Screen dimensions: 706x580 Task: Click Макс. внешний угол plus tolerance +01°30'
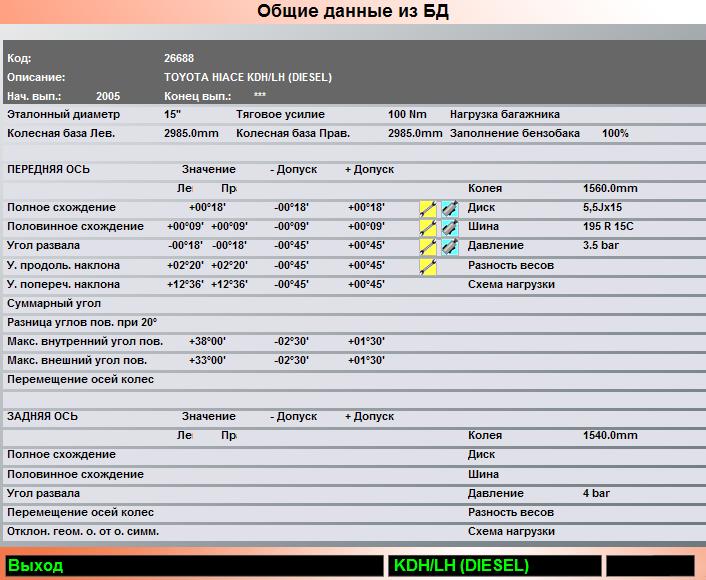[366, 360]
